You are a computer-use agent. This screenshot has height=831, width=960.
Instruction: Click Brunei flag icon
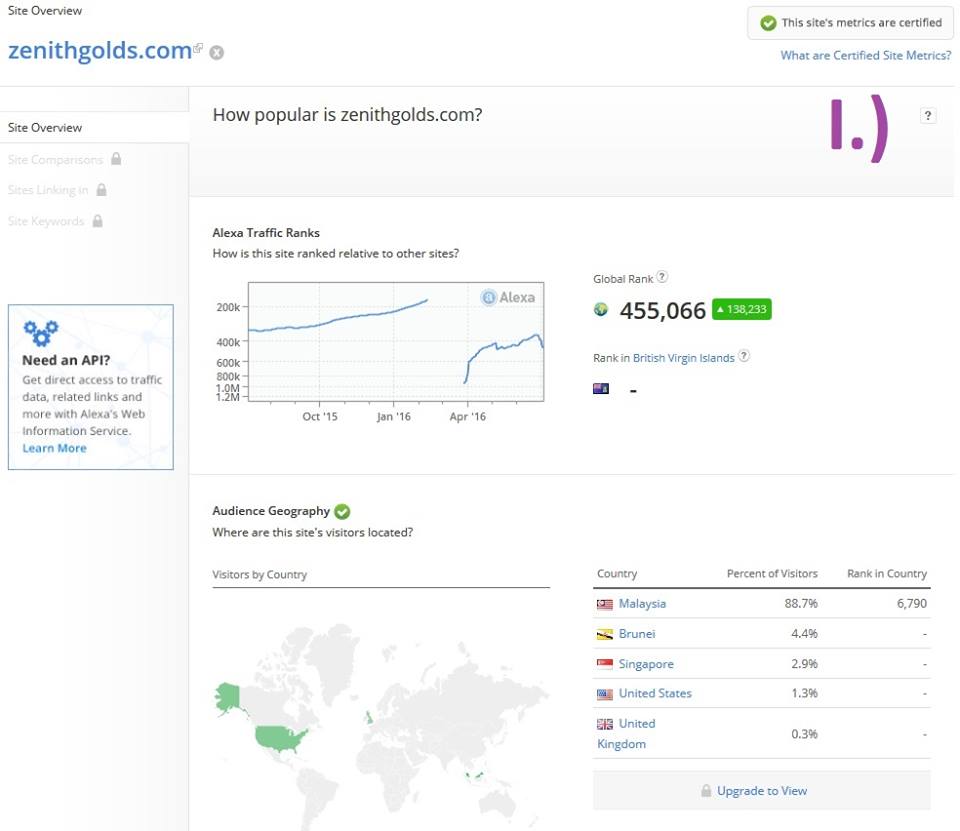tap(604, 634)
